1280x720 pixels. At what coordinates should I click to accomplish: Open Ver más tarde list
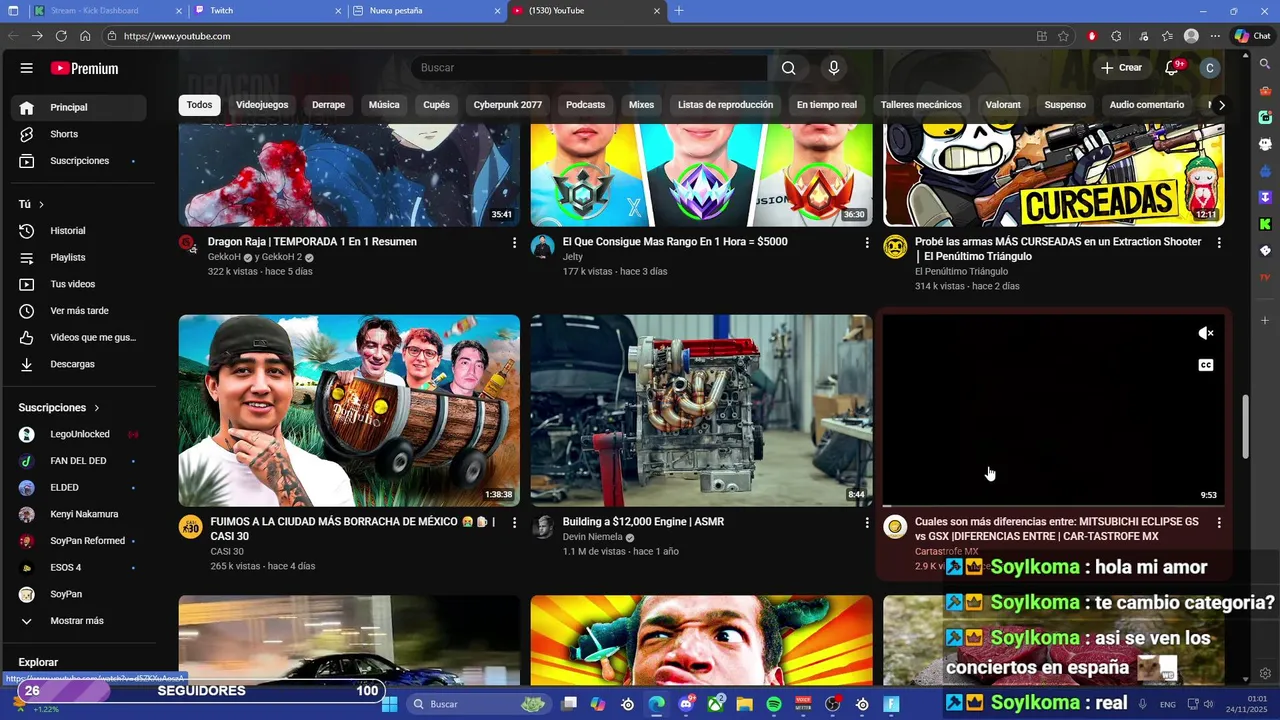[79, 311]
